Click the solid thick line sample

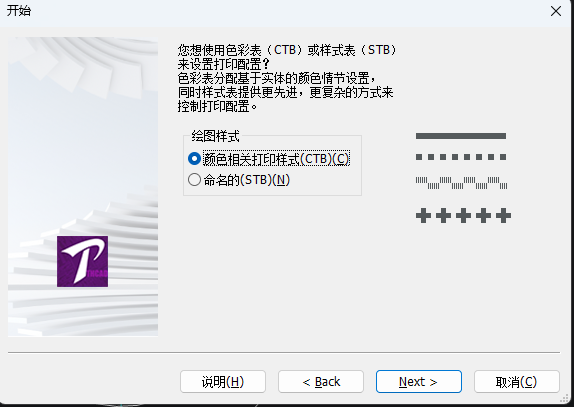click(461, 136)
